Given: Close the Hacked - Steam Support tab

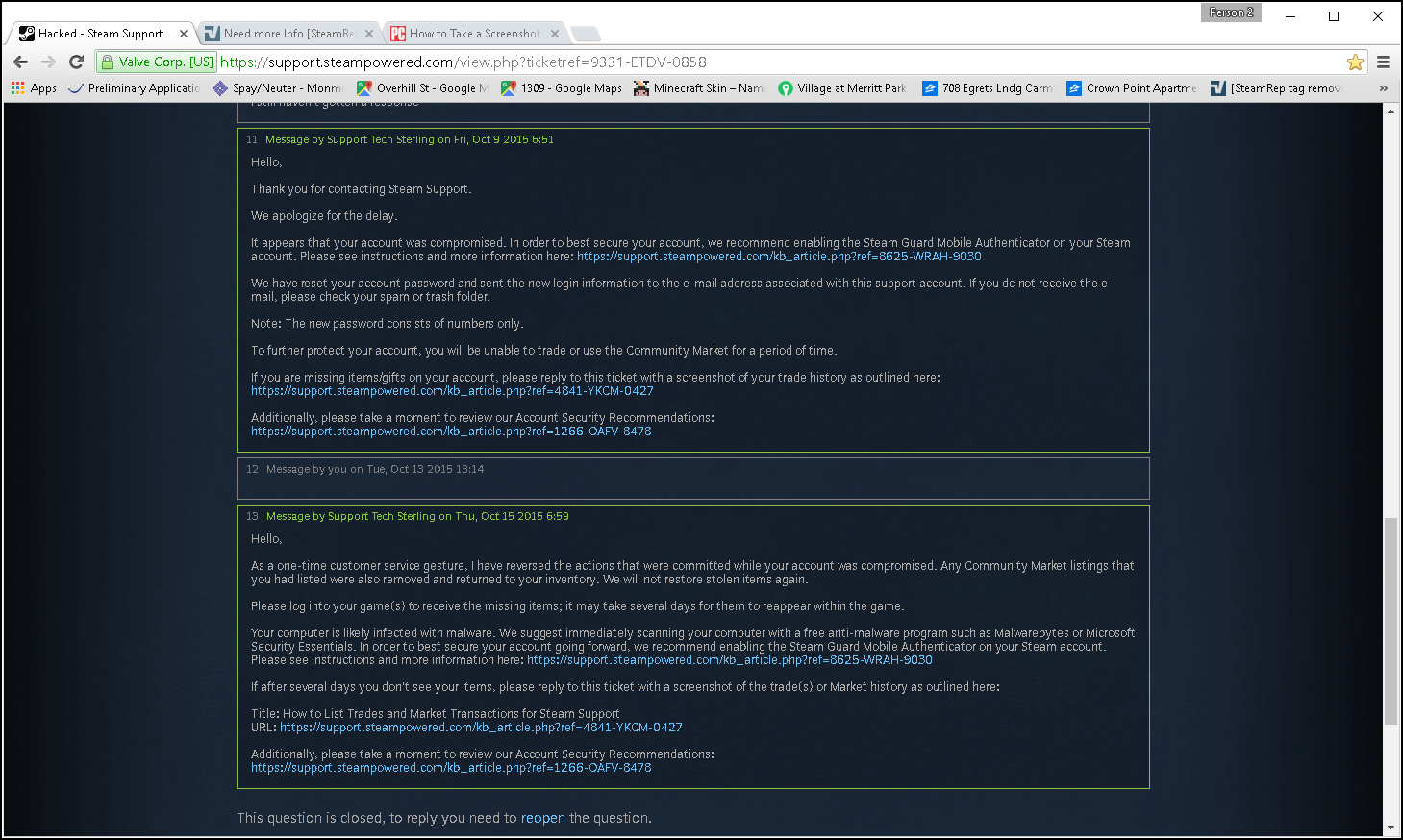Looking at the screenshot, I should (x=184, y=34).
